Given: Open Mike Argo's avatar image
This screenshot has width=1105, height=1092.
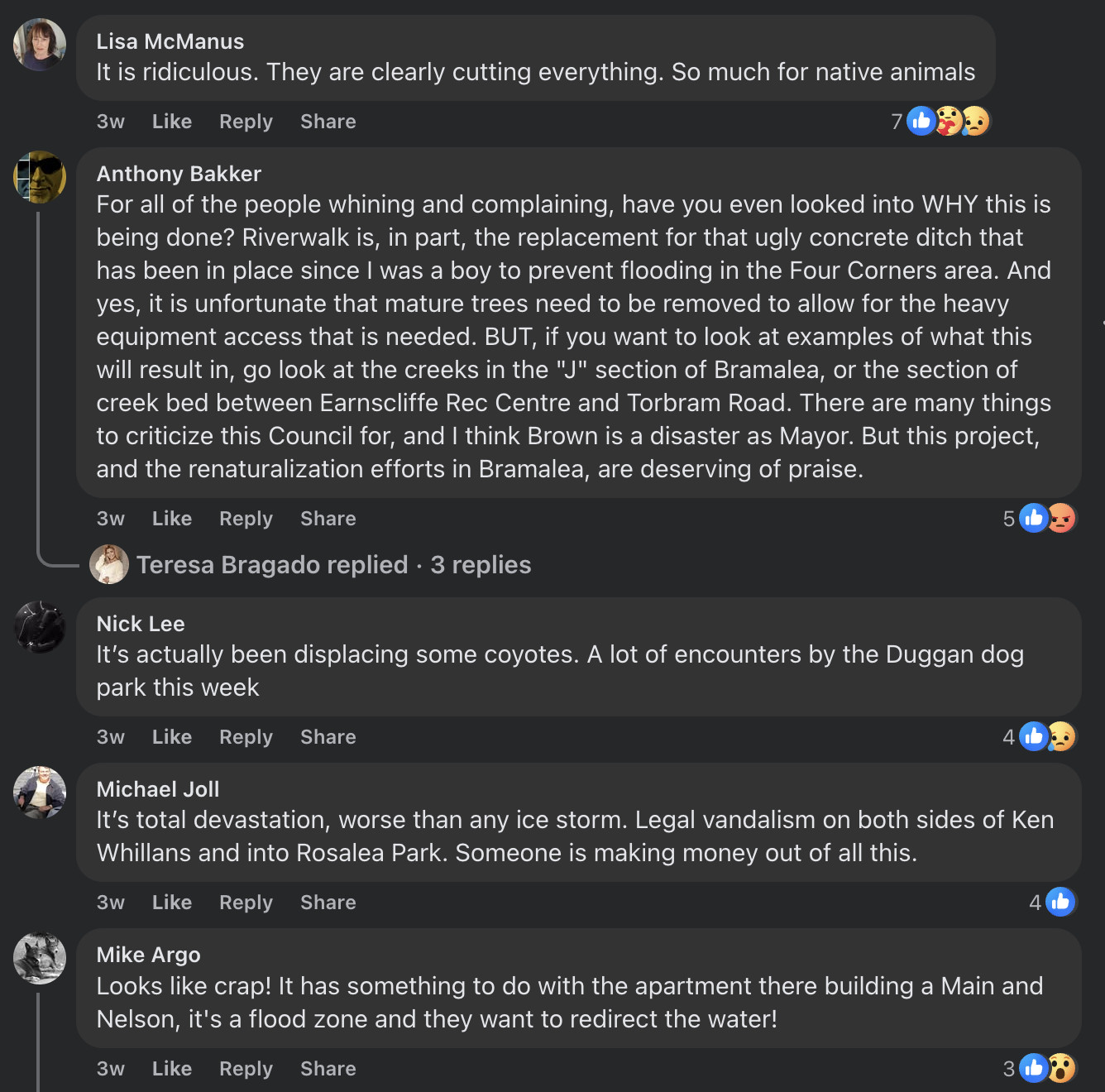Looking at the screenshot, I should click(x=40, y=958).
